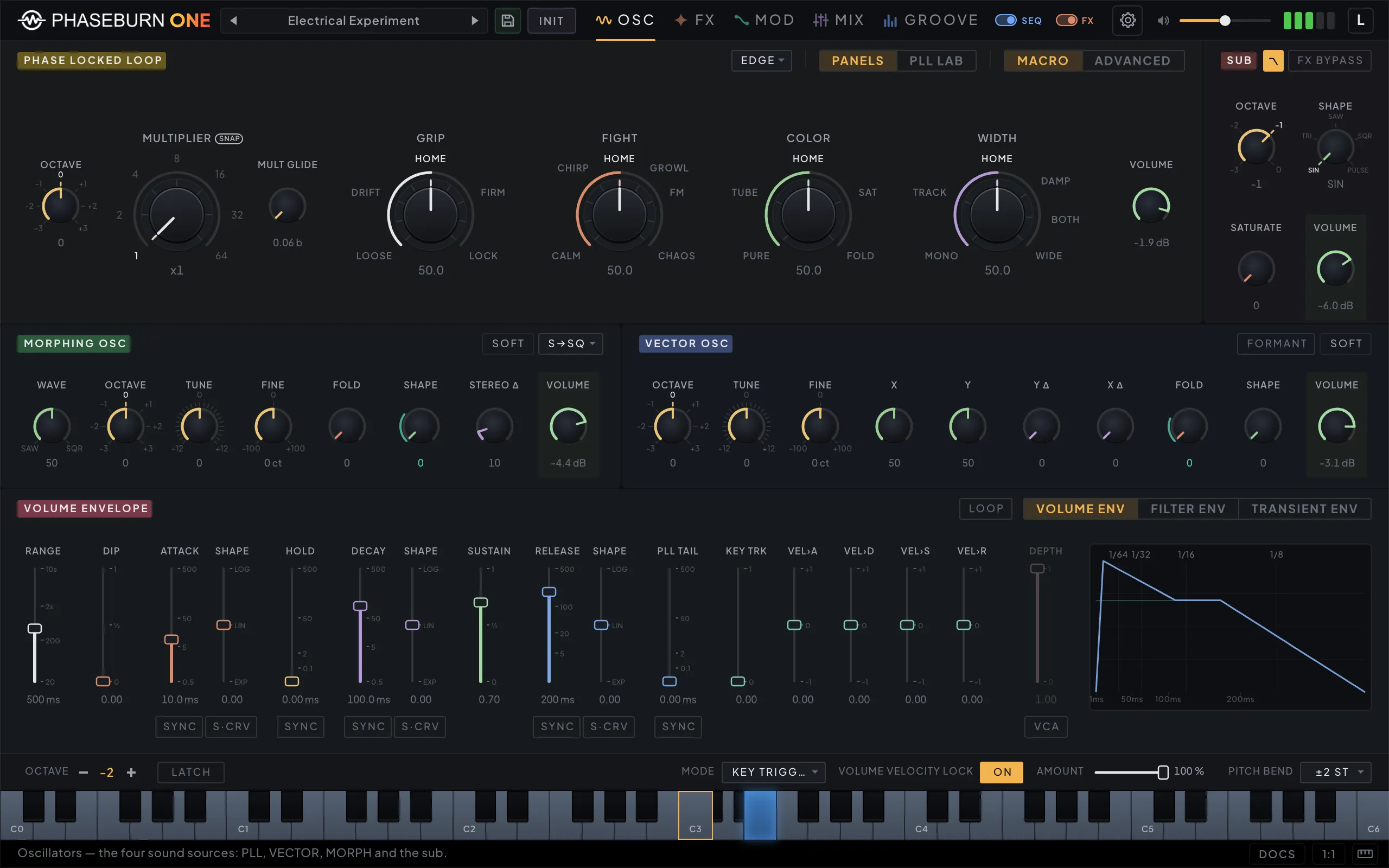The image size is (1389, 868).
Task: Click the INIT button
Action: click(551, 21)
